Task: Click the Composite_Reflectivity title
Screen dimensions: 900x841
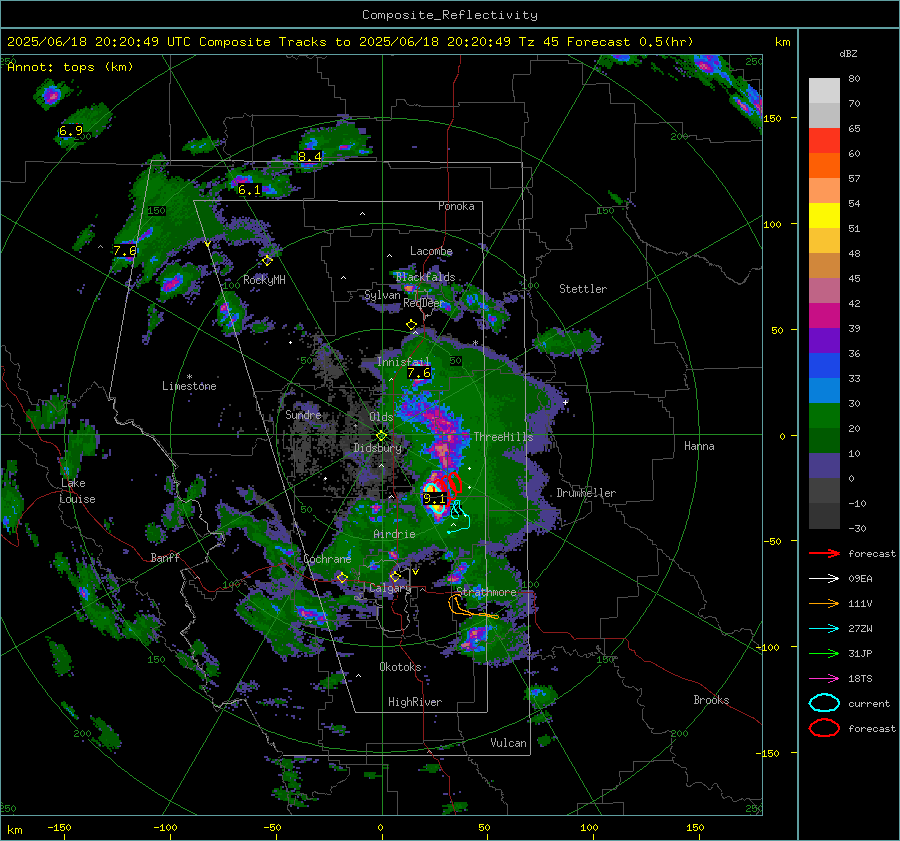Action: tap(450, 15)
